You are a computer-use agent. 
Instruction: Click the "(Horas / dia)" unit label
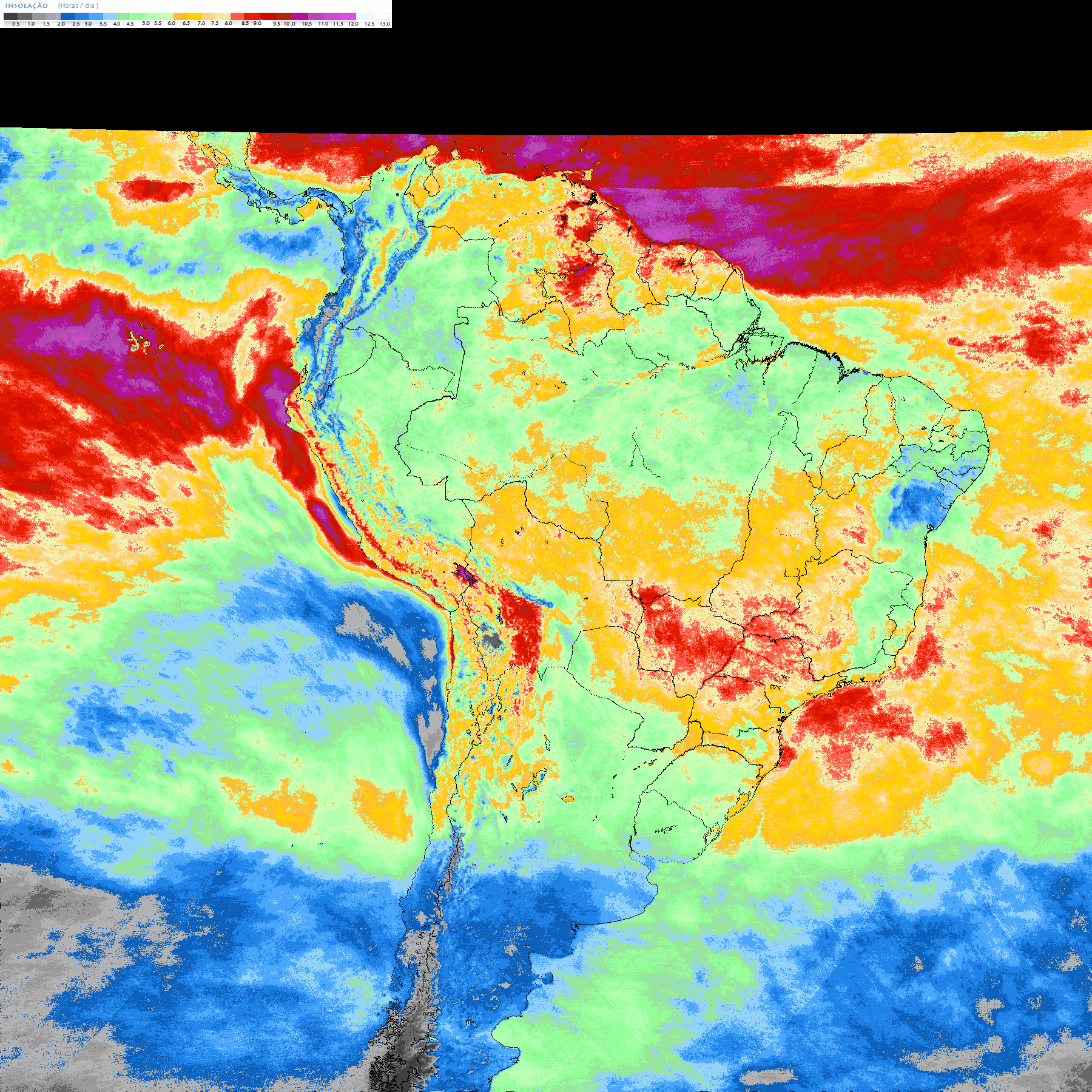(x=78, y=5)
